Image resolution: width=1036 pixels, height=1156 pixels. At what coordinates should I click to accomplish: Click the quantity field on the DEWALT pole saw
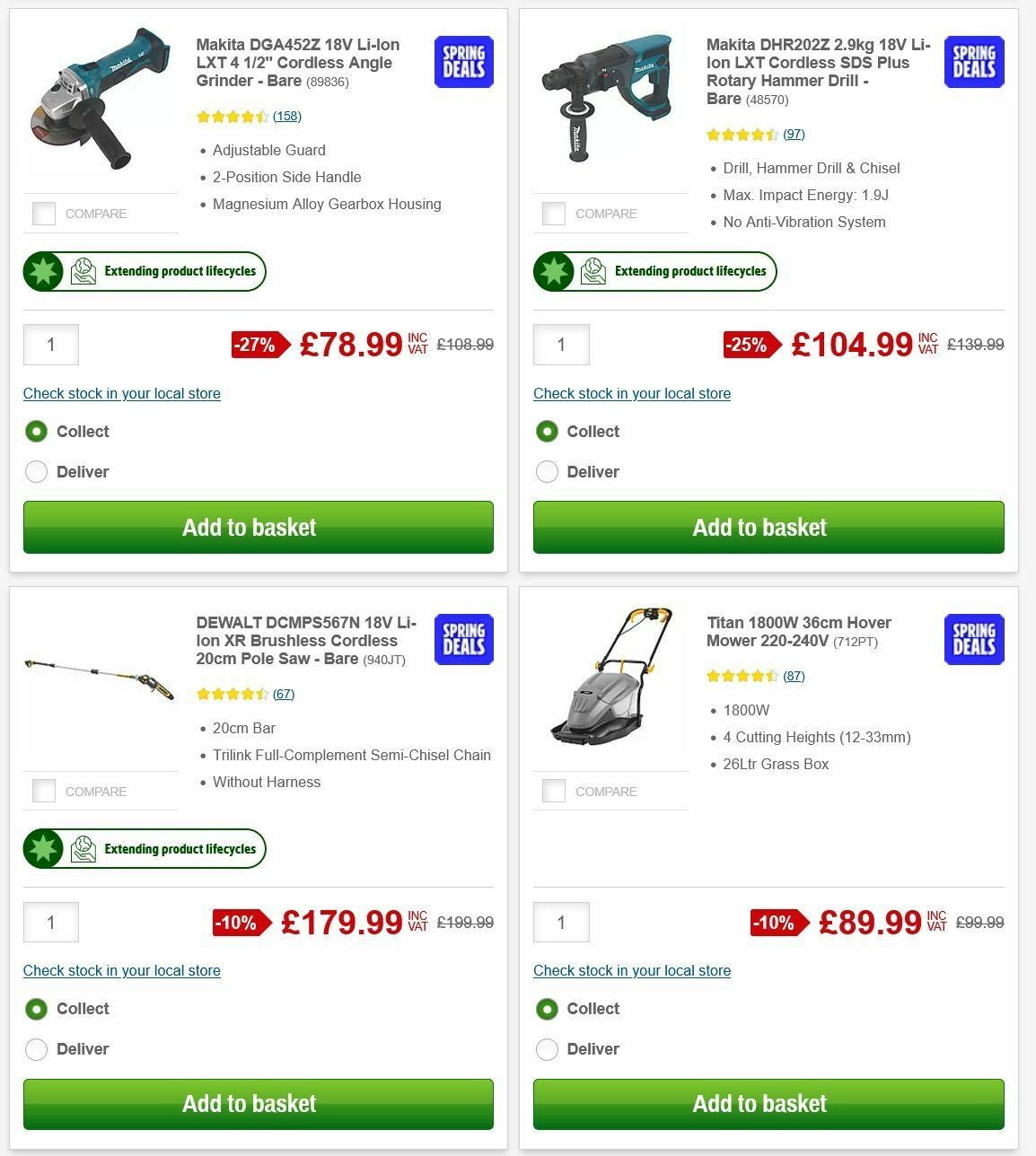tap(51, 922)
